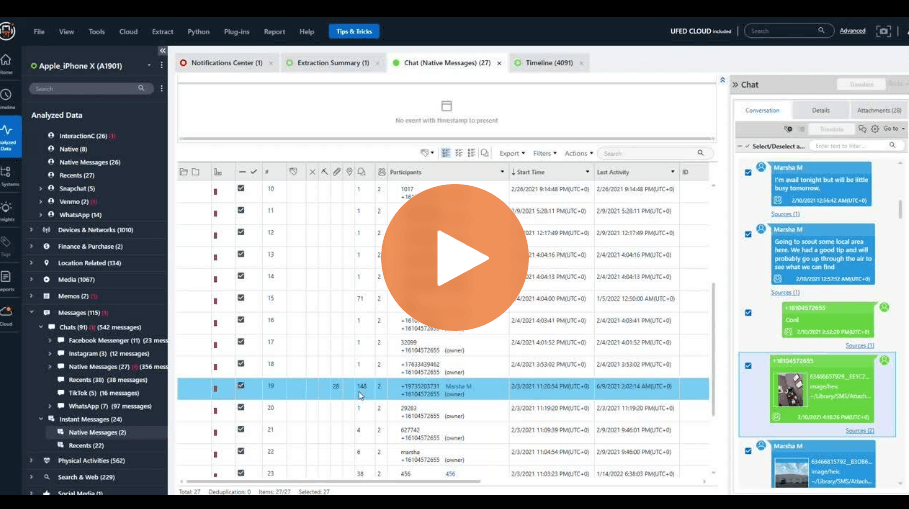Click the image thumbnail in green message

[x=790, y=390]
